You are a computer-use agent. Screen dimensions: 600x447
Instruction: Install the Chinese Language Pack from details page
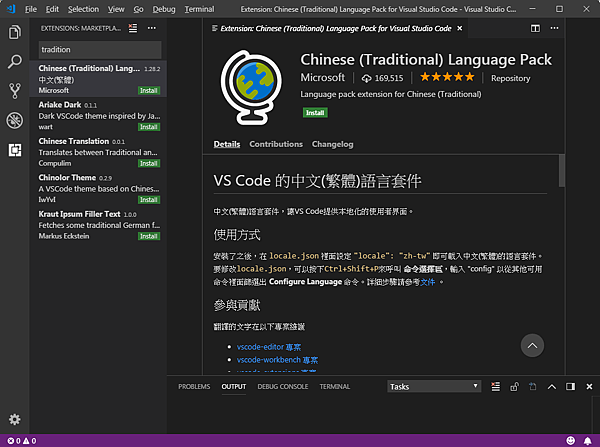tap(315, 113)
